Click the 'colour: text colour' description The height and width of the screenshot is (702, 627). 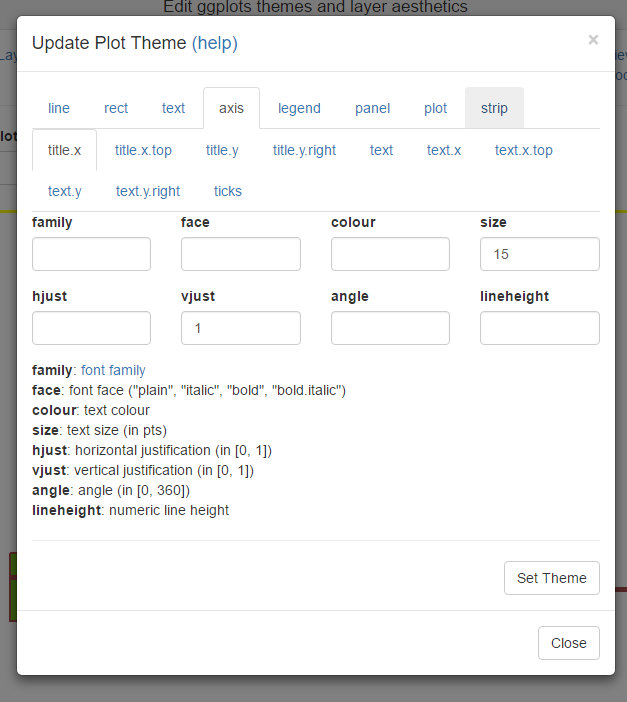click(91, 410)
